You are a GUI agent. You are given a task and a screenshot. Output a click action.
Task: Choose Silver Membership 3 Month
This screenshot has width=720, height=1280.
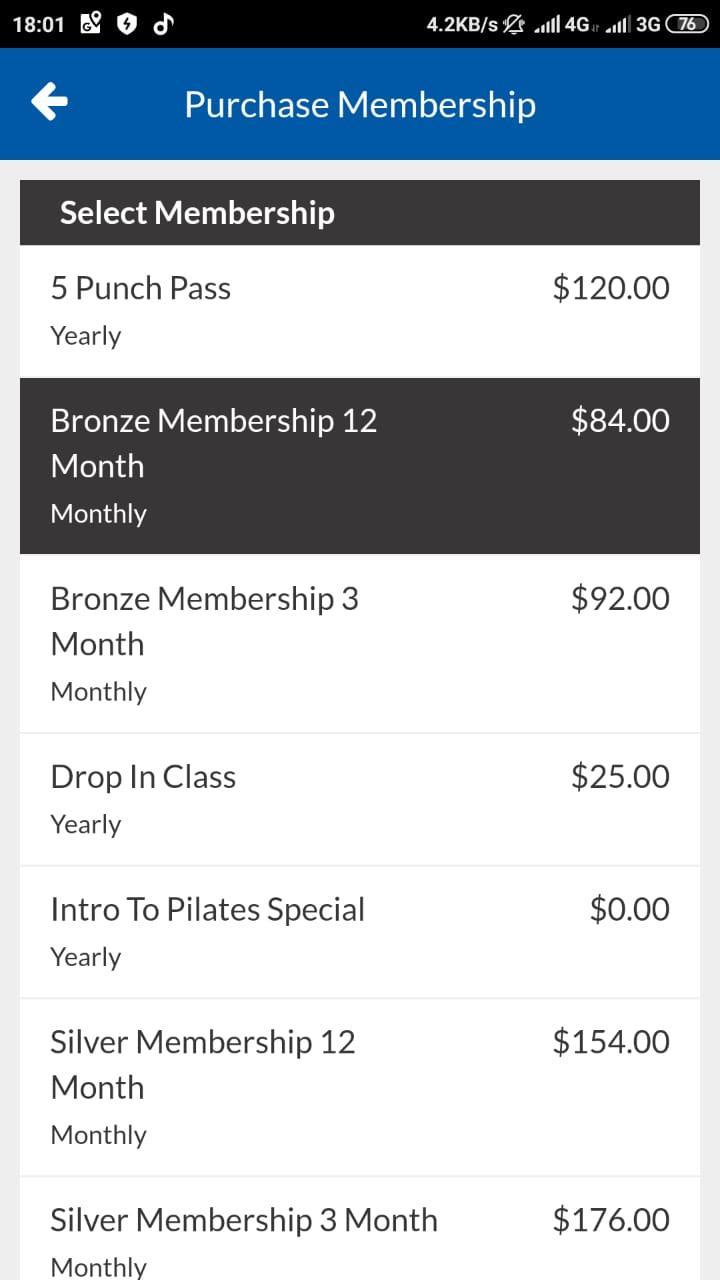[x=360, y=1229]
